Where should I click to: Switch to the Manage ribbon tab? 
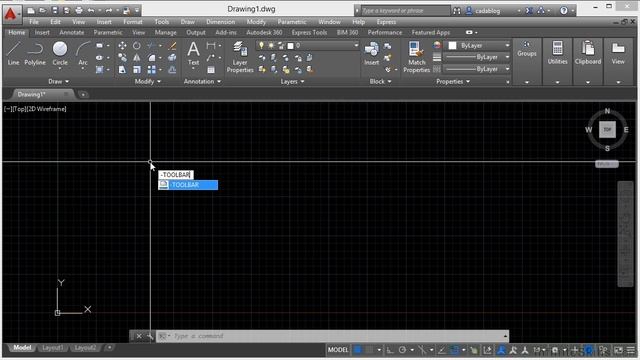165,32
